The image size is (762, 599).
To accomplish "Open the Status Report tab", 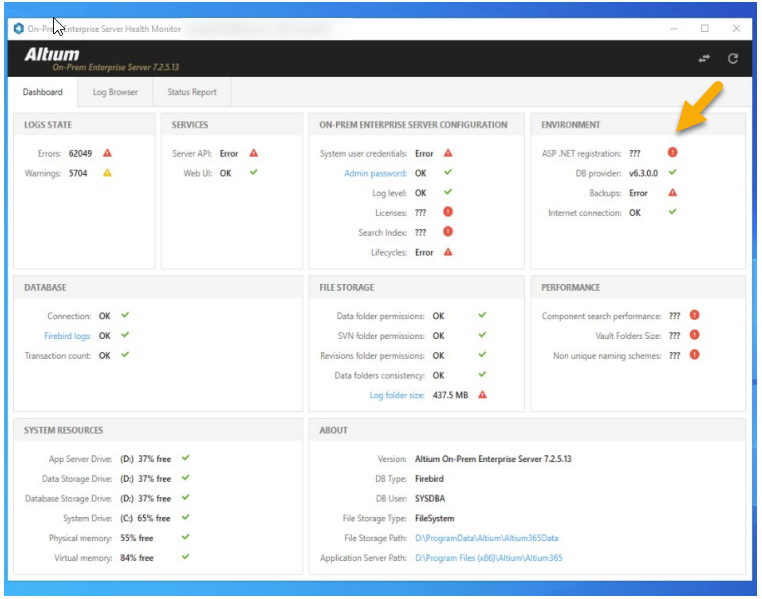I will pyautogui.click(x=192, y=92).
